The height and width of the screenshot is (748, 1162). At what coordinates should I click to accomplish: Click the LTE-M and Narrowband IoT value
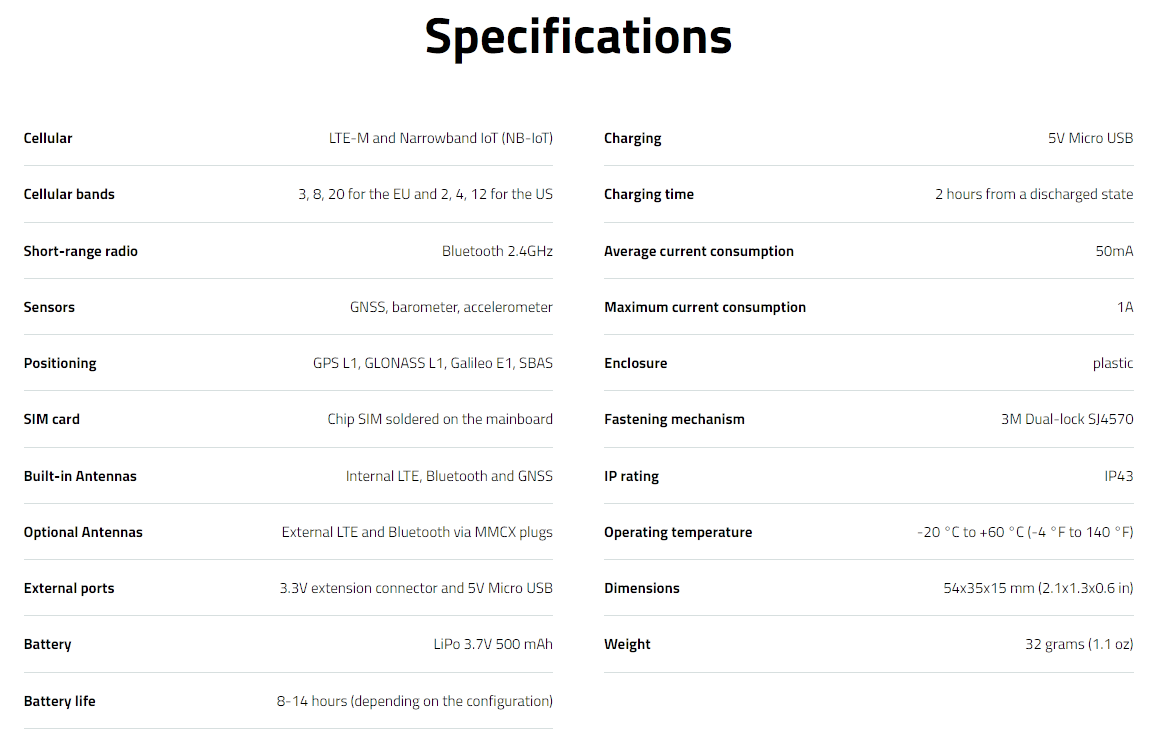point(441,138)
